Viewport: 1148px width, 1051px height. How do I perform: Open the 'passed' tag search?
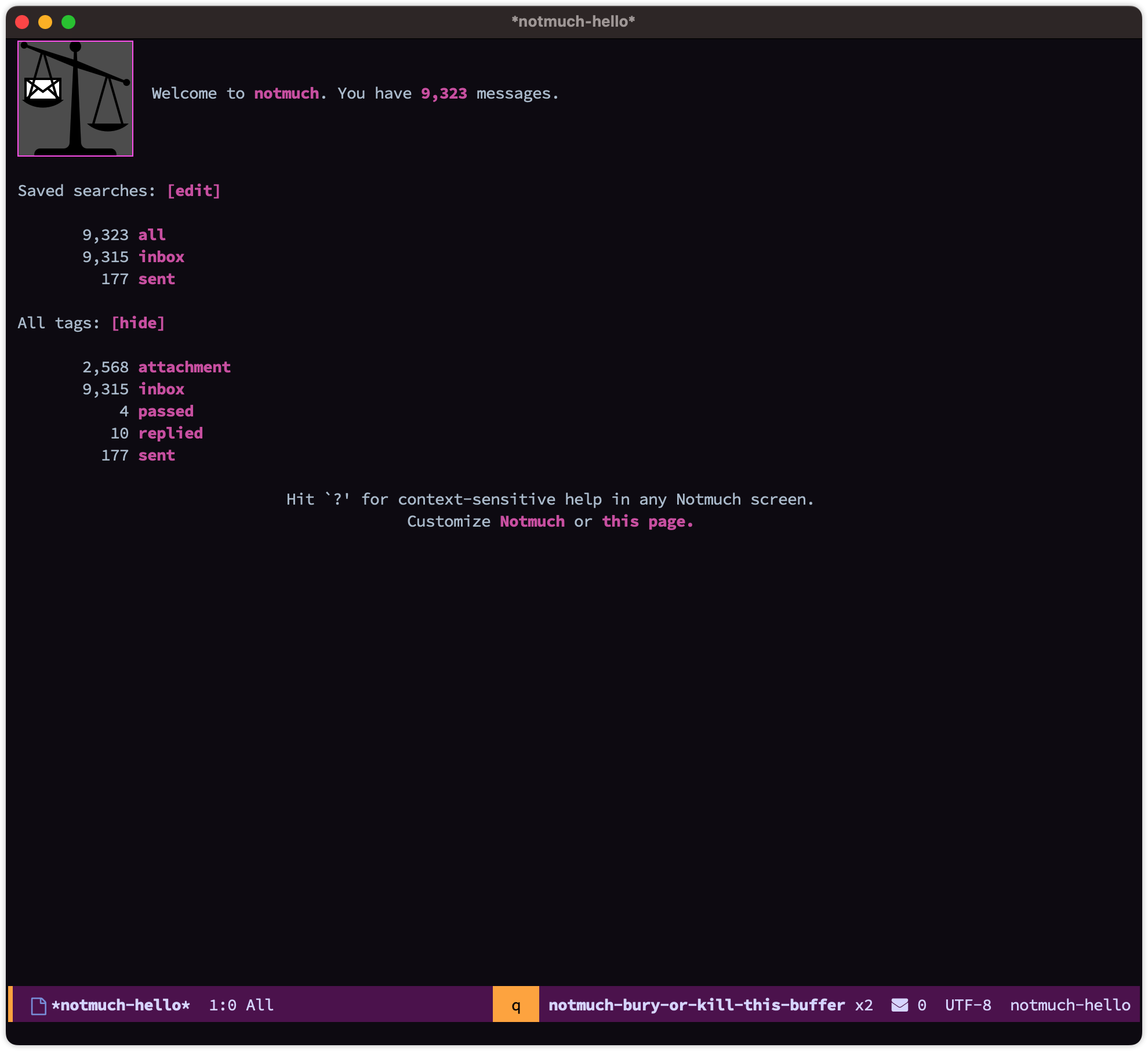click(x=166, y=411)
